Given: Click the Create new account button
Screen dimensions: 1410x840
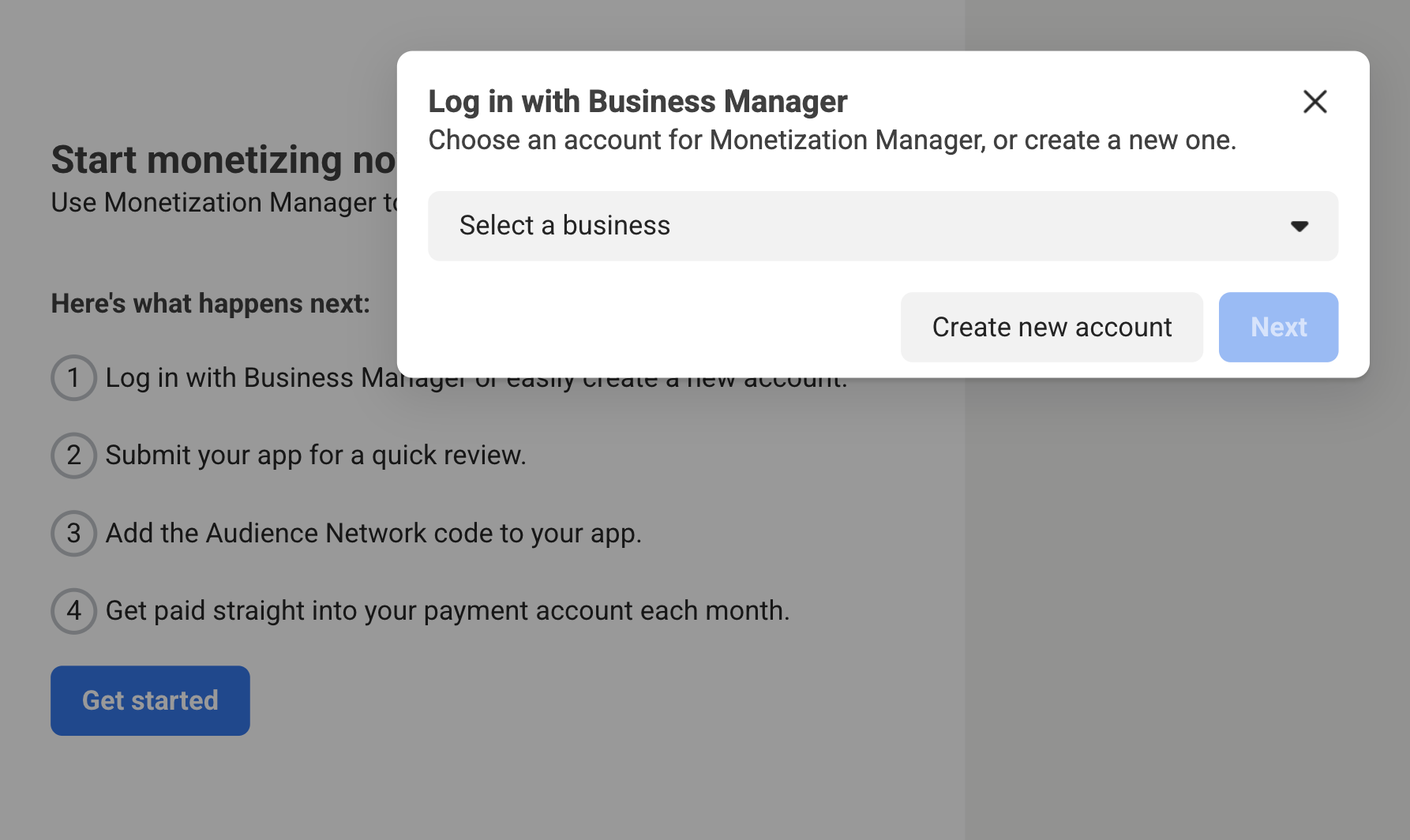Looking at the screenshot, I should click(1051, 328).
